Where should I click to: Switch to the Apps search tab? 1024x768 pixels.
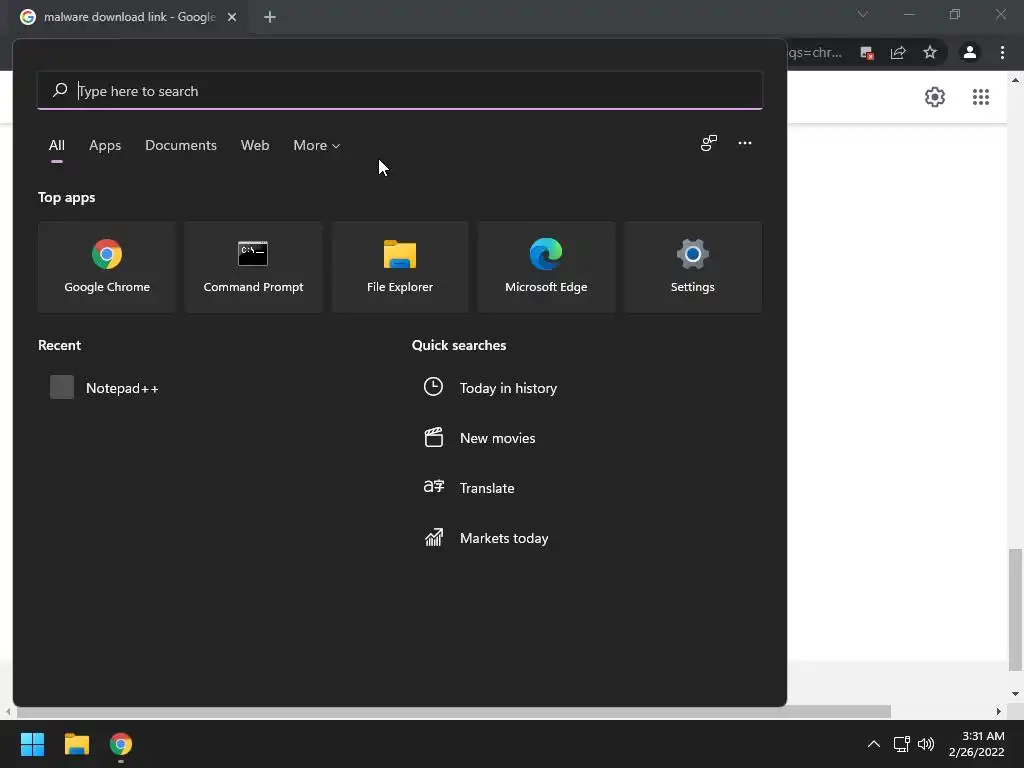click(105, 146)
